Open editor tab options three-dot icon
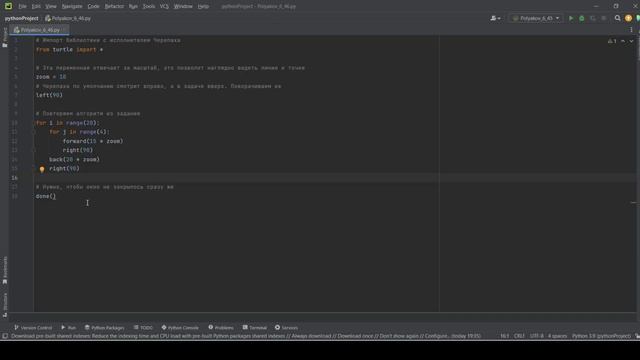The image size is (640, 360). 631,30
